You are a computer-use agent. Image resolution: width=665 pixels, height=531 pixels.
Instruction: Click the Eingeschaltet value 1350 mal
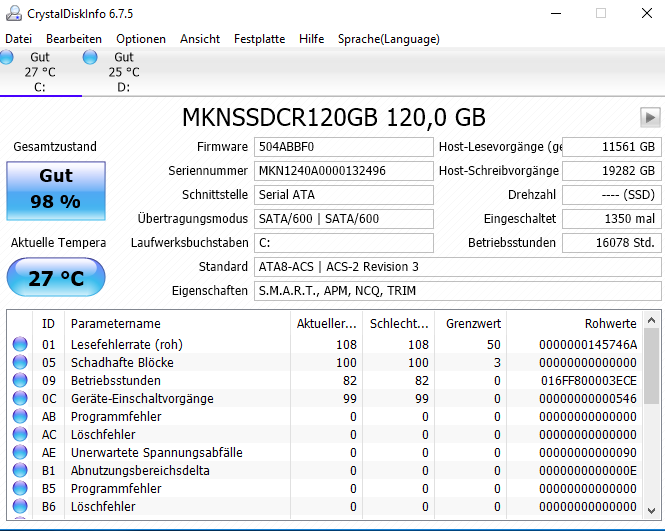612,218
